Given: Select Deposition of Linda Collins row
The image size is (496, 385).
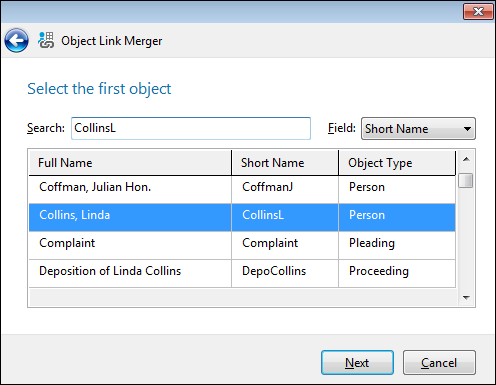Looking at the screenshot, I should coord(242,273).
